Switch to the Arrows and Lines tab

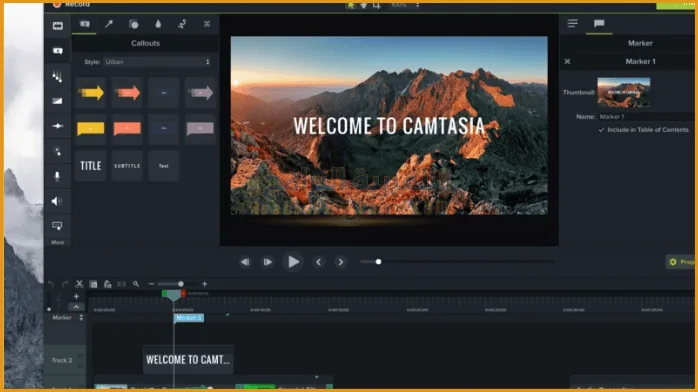click(109, 24)
